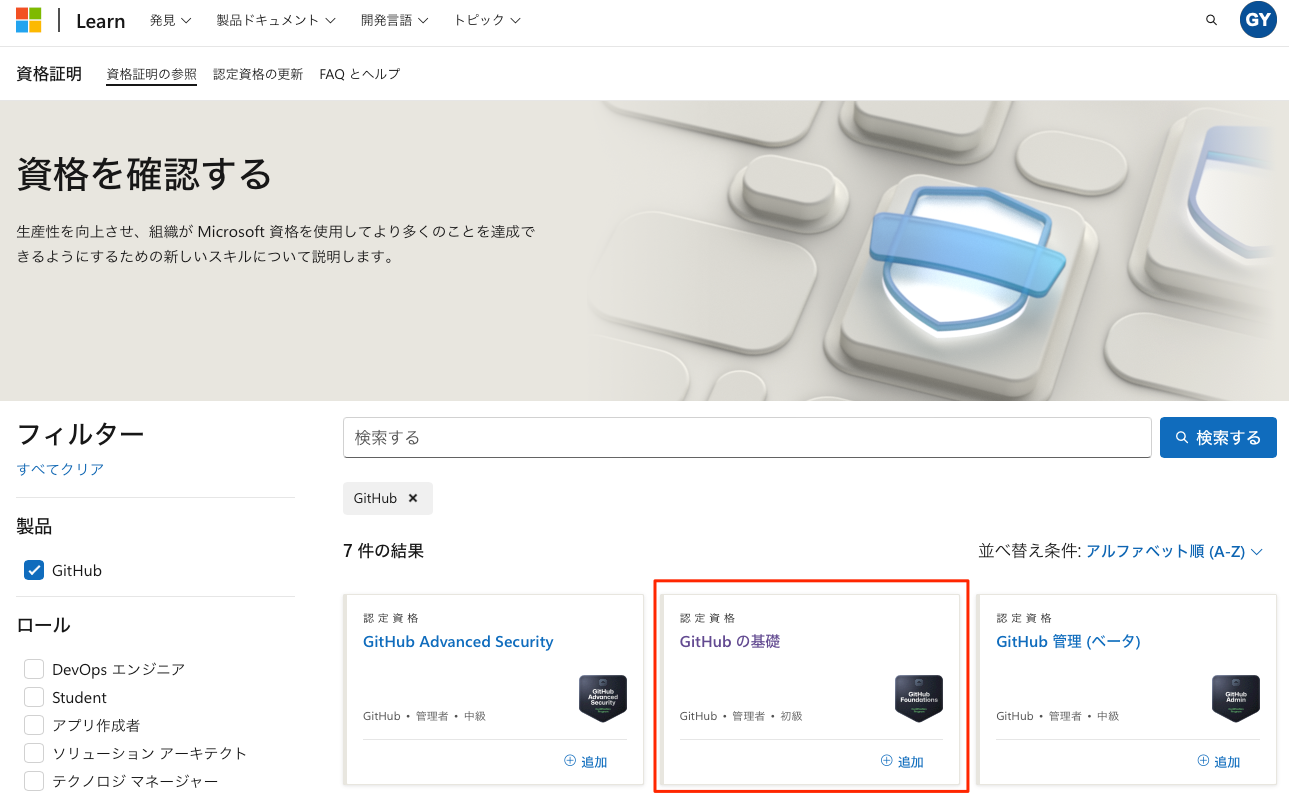Select the 資格証明の参照 tab
1289x796 pixels.
coord(152,74)
